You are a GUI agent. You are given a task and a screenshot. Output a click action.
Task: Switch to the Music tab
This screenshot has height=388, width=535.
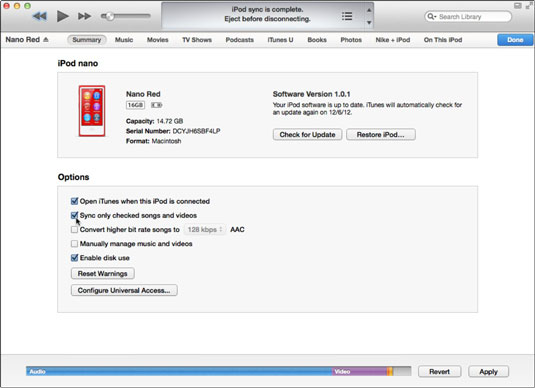[124, 40]
